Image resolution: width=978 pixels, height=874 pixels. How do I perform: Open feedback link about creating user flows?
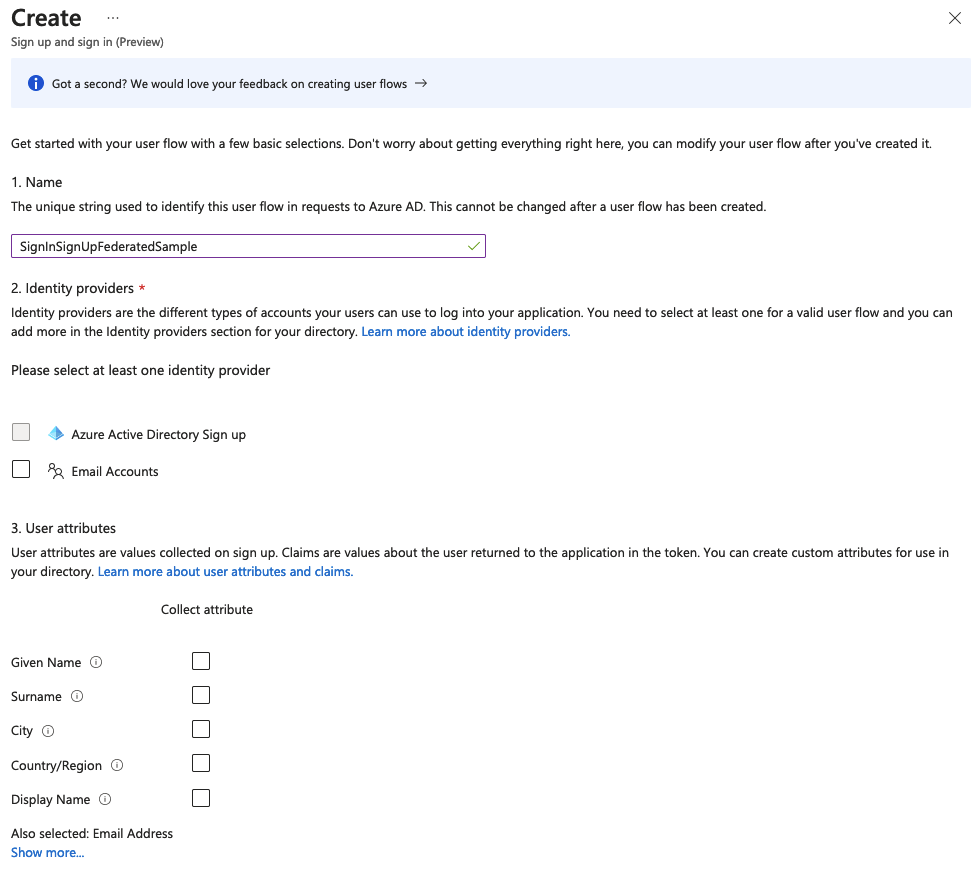tap(229, 84)
